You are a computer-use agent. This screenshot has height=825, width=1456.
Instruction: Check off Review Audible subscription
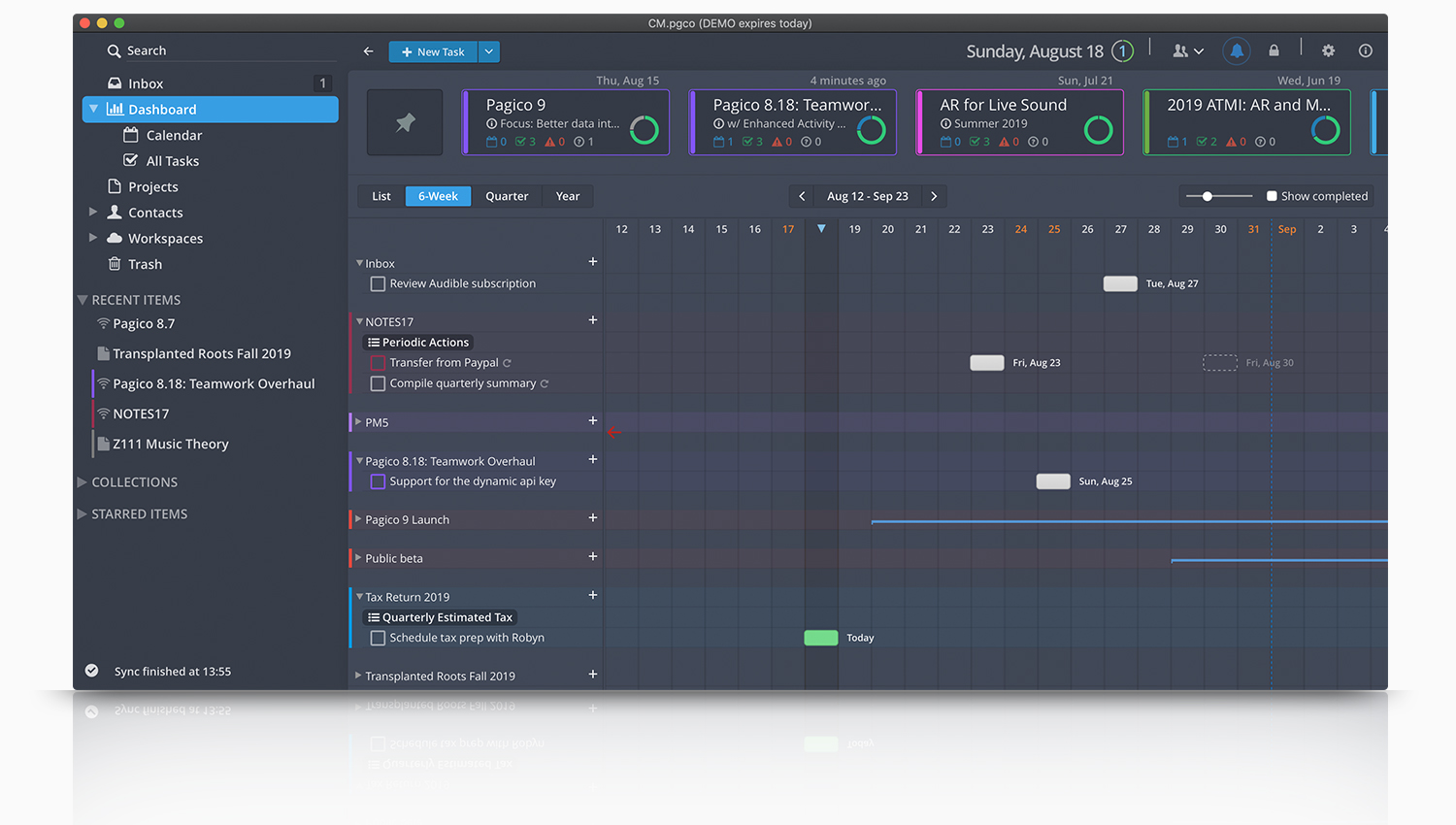pos(378,283)
